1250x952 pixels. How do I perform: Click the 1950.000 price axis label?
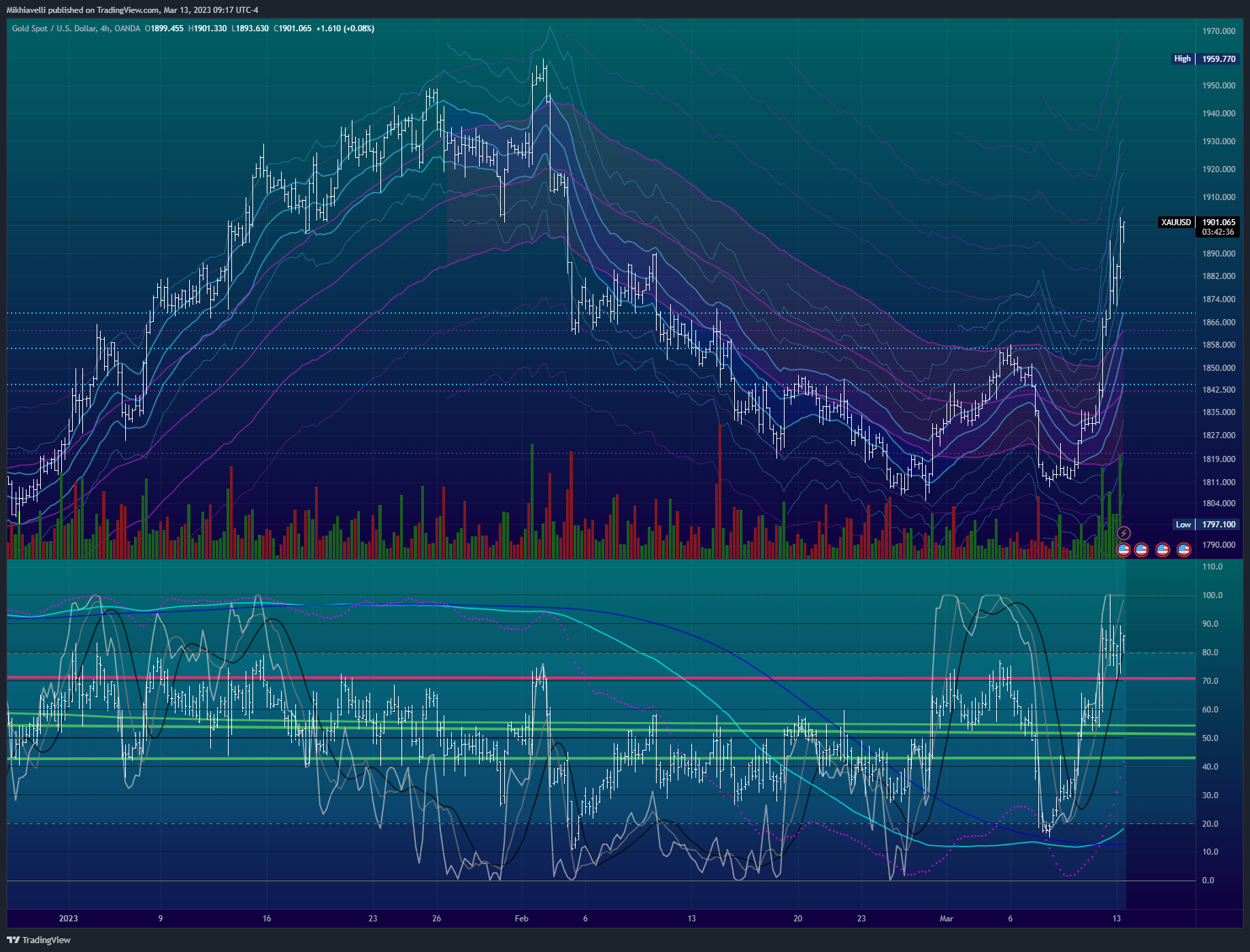tap(1219, 86)
